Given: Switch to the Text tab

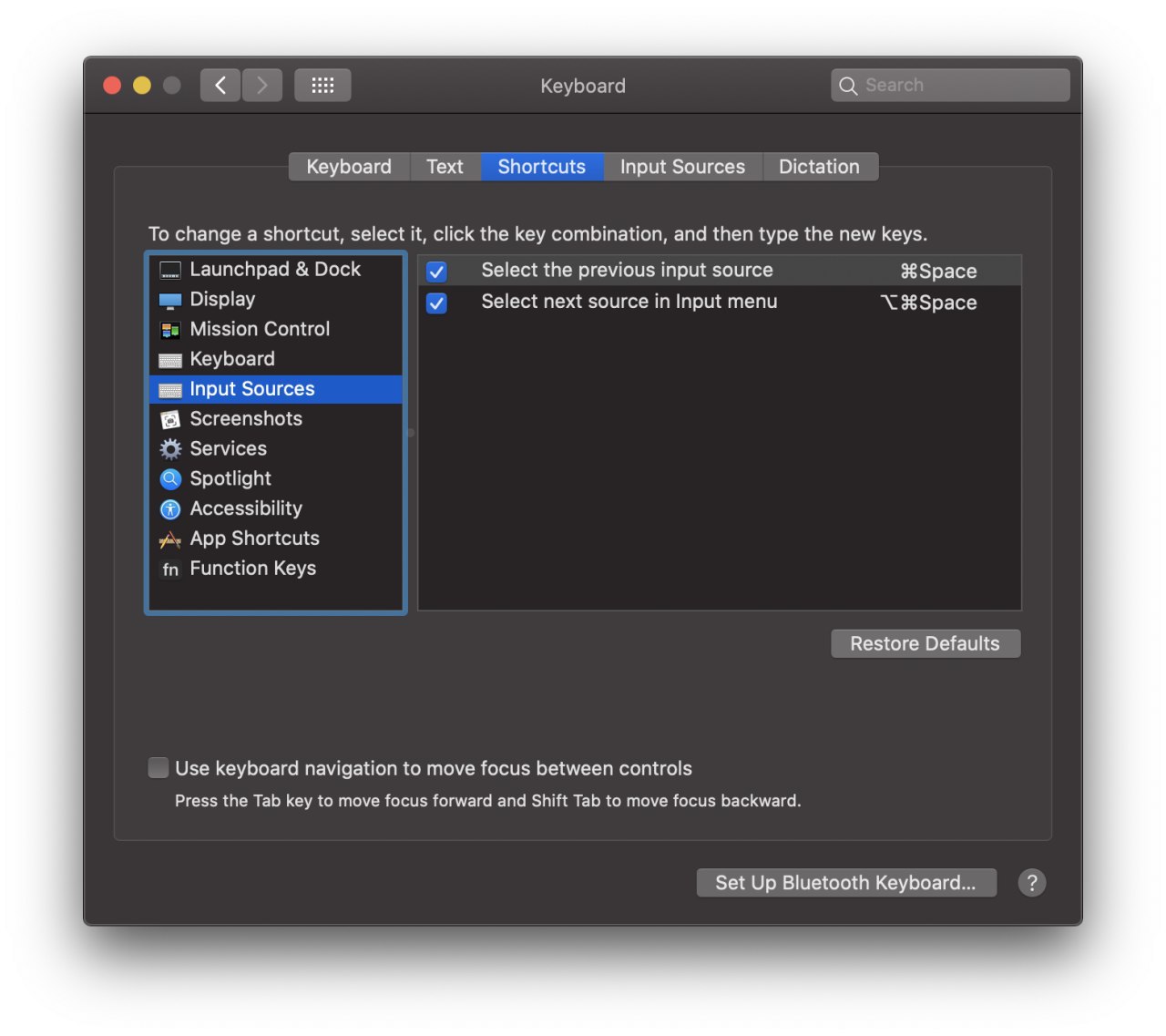Looking at the screenshot, I should click(445, 167).
